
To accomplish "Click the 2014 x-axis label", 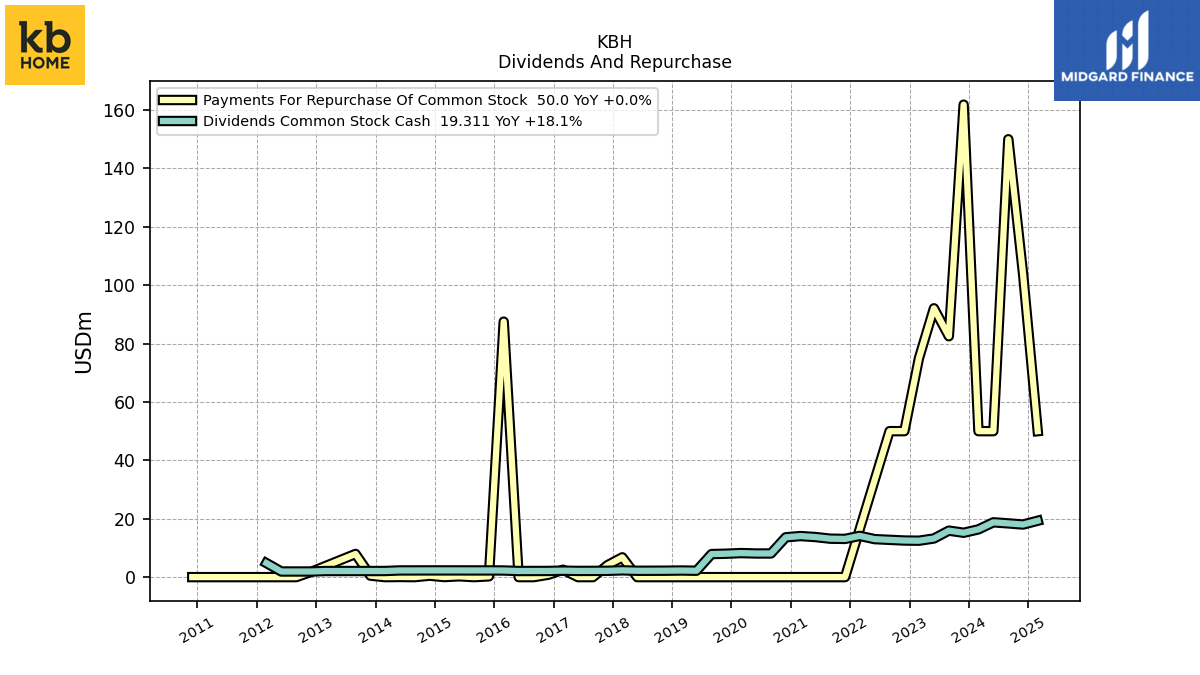I will coord(374,631).
